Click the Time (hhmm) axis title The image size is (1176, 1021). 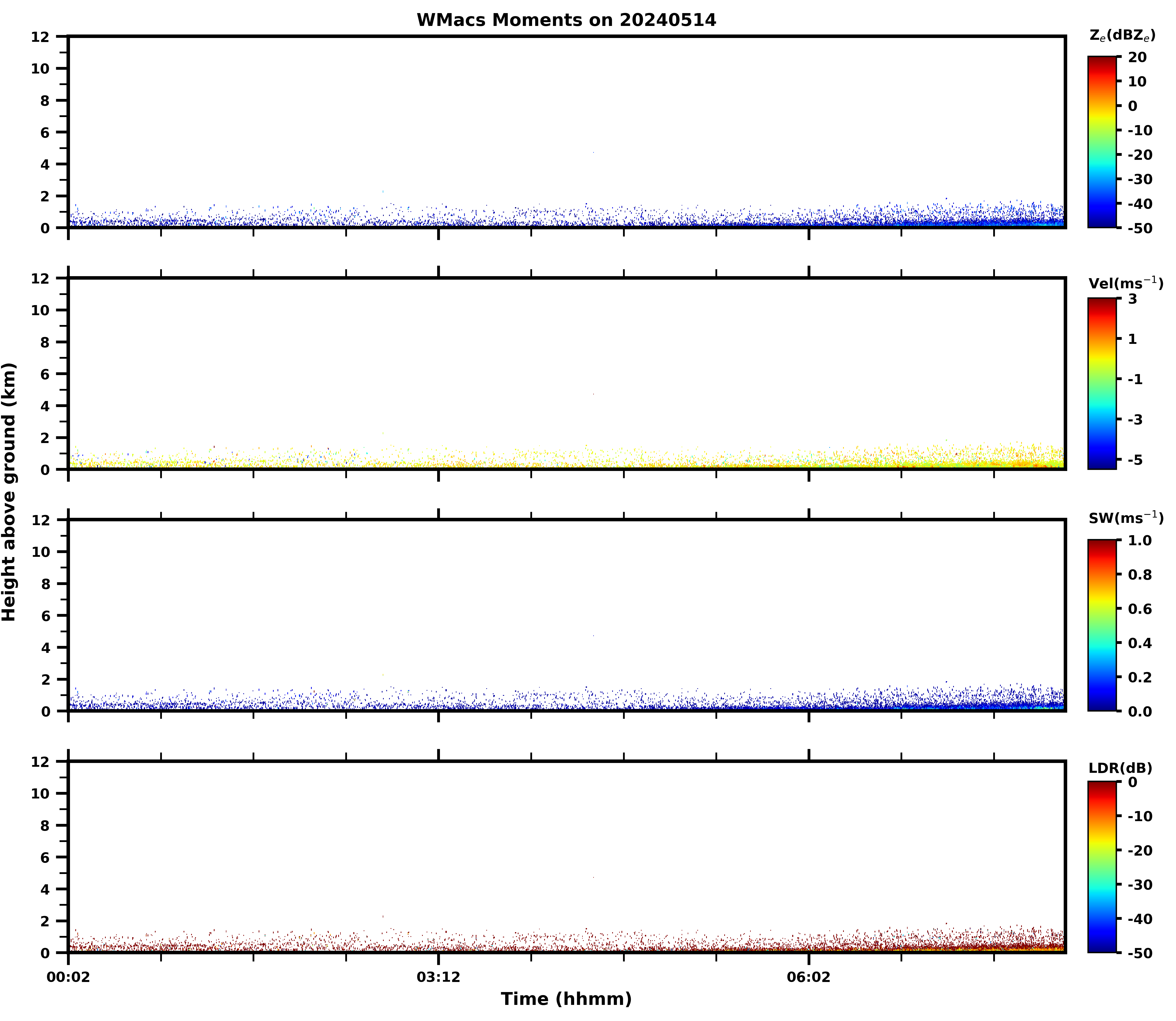pyautogui.click(x=566, y=999)
